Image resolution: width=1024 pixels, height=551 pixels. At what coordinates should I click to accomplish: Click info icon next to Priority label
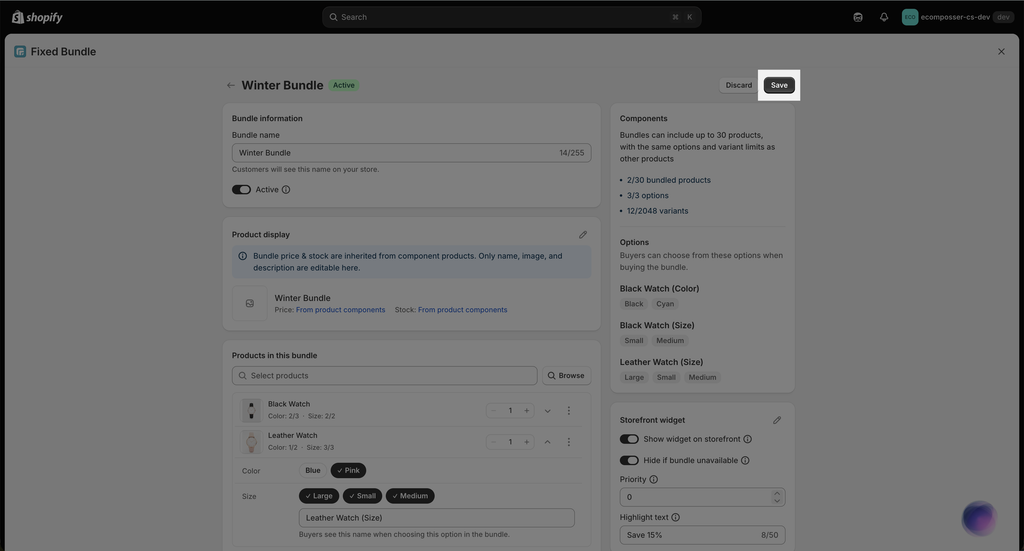(x=654, y=479)
